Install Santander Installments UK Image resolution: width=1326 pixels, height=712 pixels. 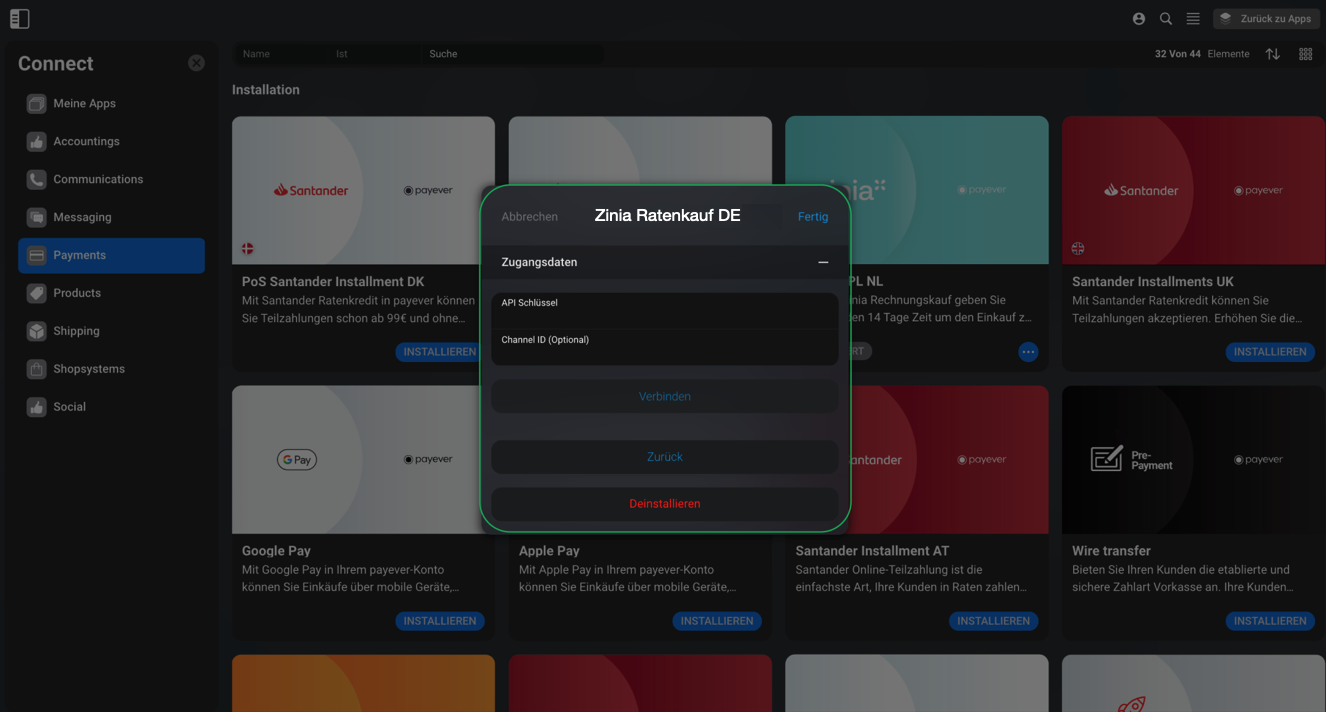[1270, 352]
